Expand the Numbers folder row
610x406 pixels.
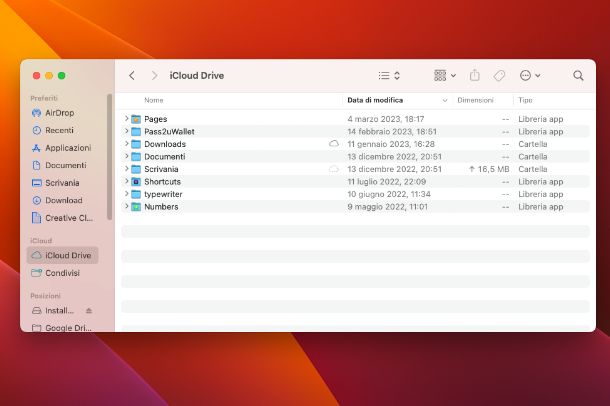(x=126, y=206)
